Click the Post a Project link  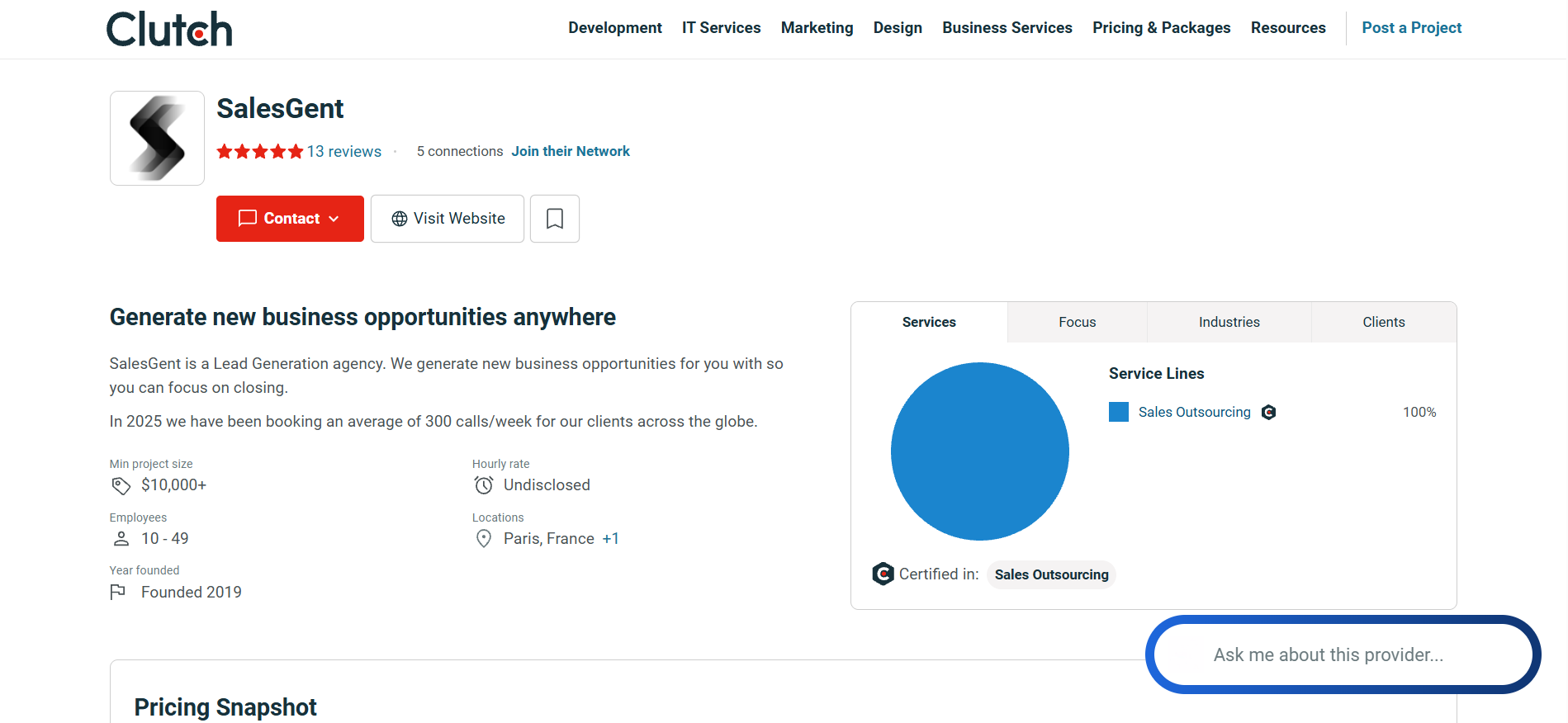pos(1412,28)
